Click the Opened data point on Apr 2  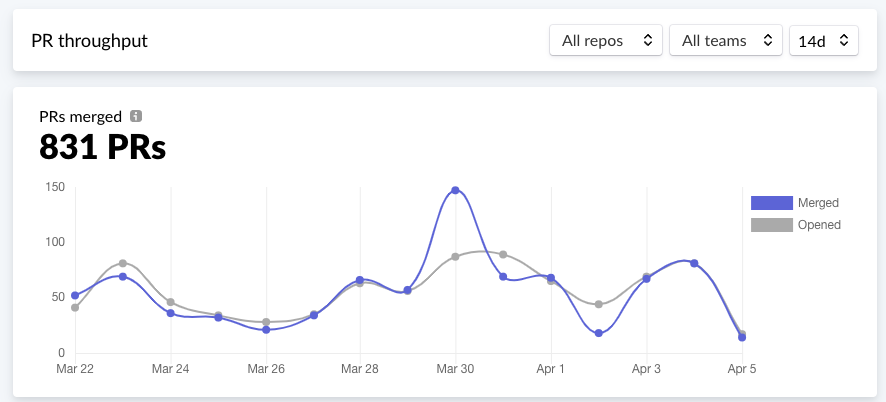point(599,304)
